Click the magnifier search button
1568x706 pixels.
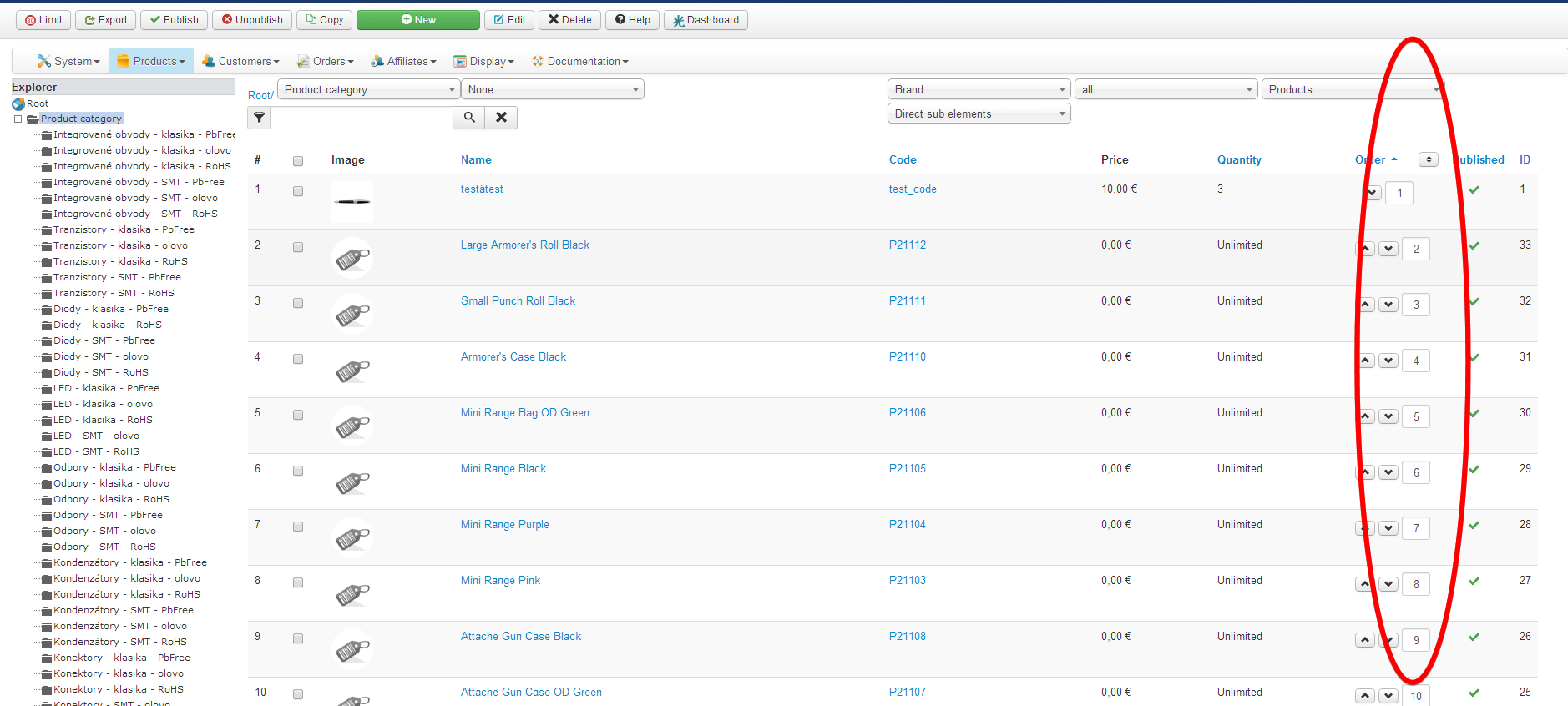pyautogui.click(x=469, y=118)
